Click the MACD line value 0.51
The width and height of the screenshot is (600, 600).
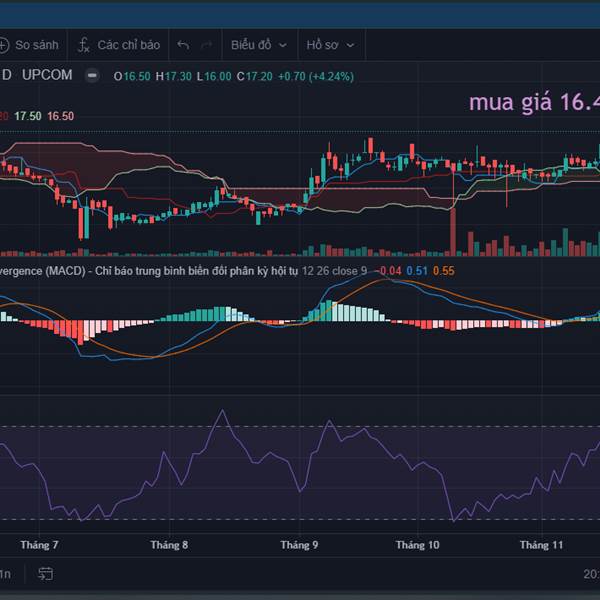click(417, 271)
